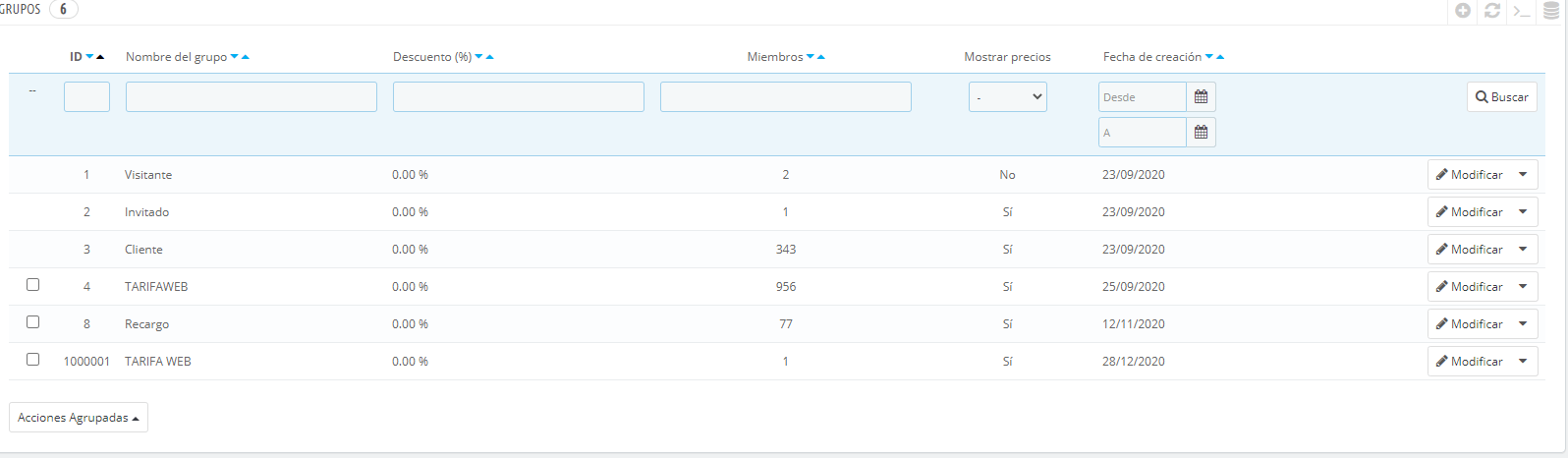Refresh the groups list
Viewport: 1568px width, 458px height.
tap(1492, 11)
